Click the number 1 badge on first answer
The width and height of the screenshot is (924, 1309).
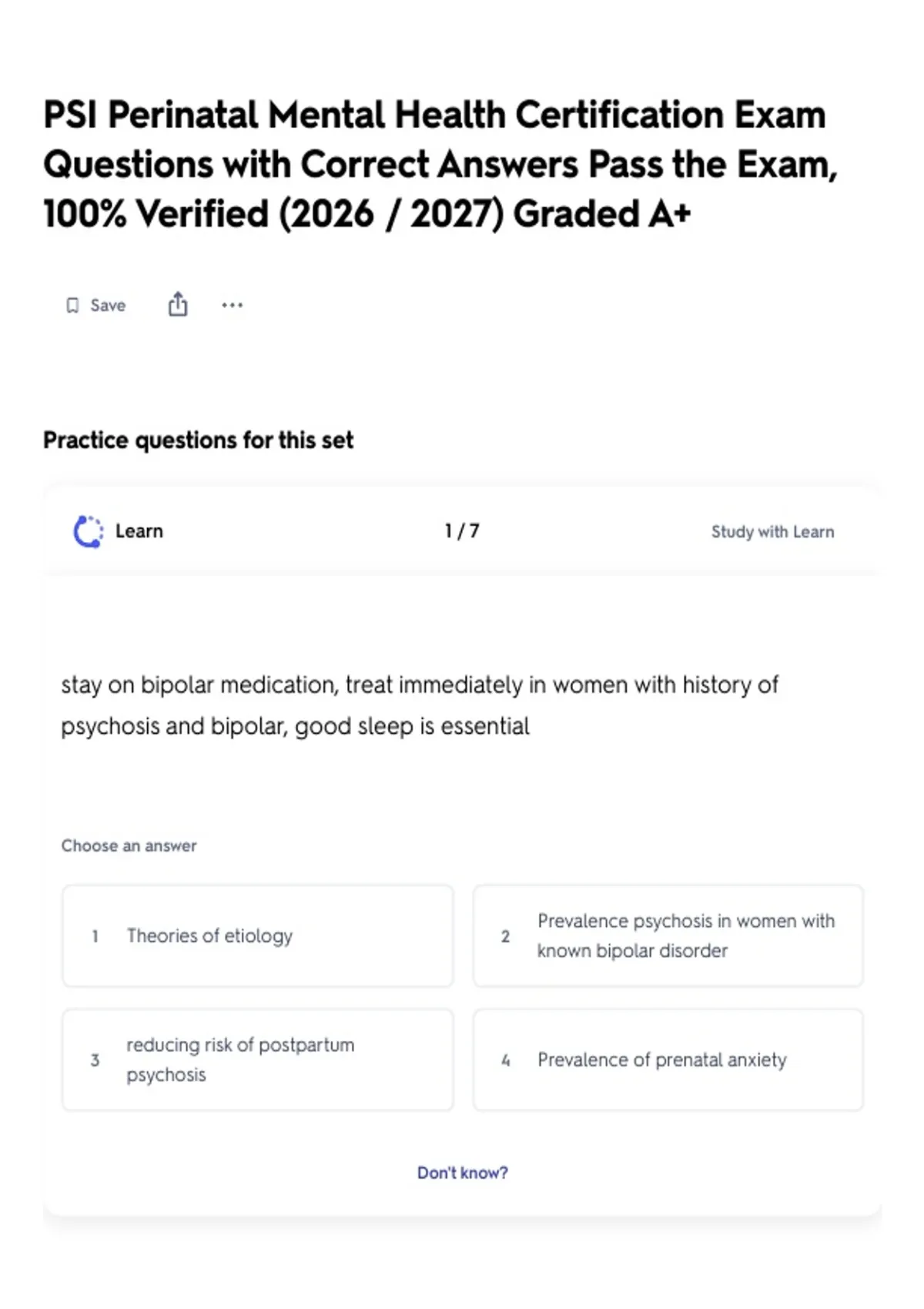pos(95,936)
